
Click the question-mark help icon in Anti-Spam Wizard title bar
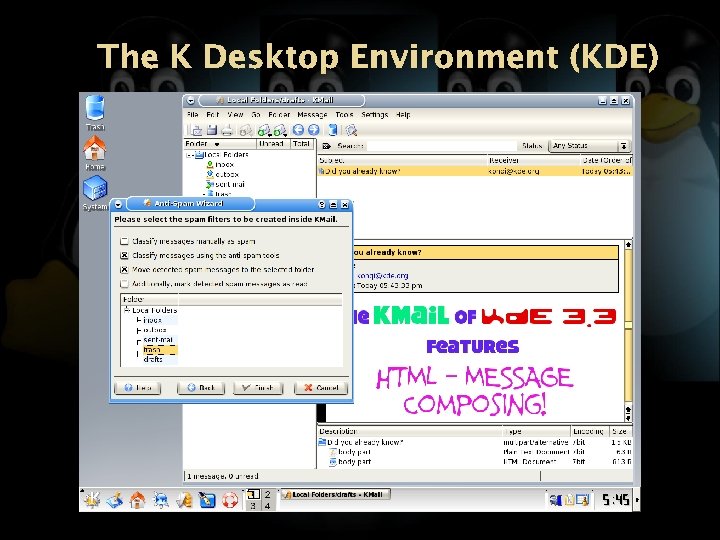point(322,204)
